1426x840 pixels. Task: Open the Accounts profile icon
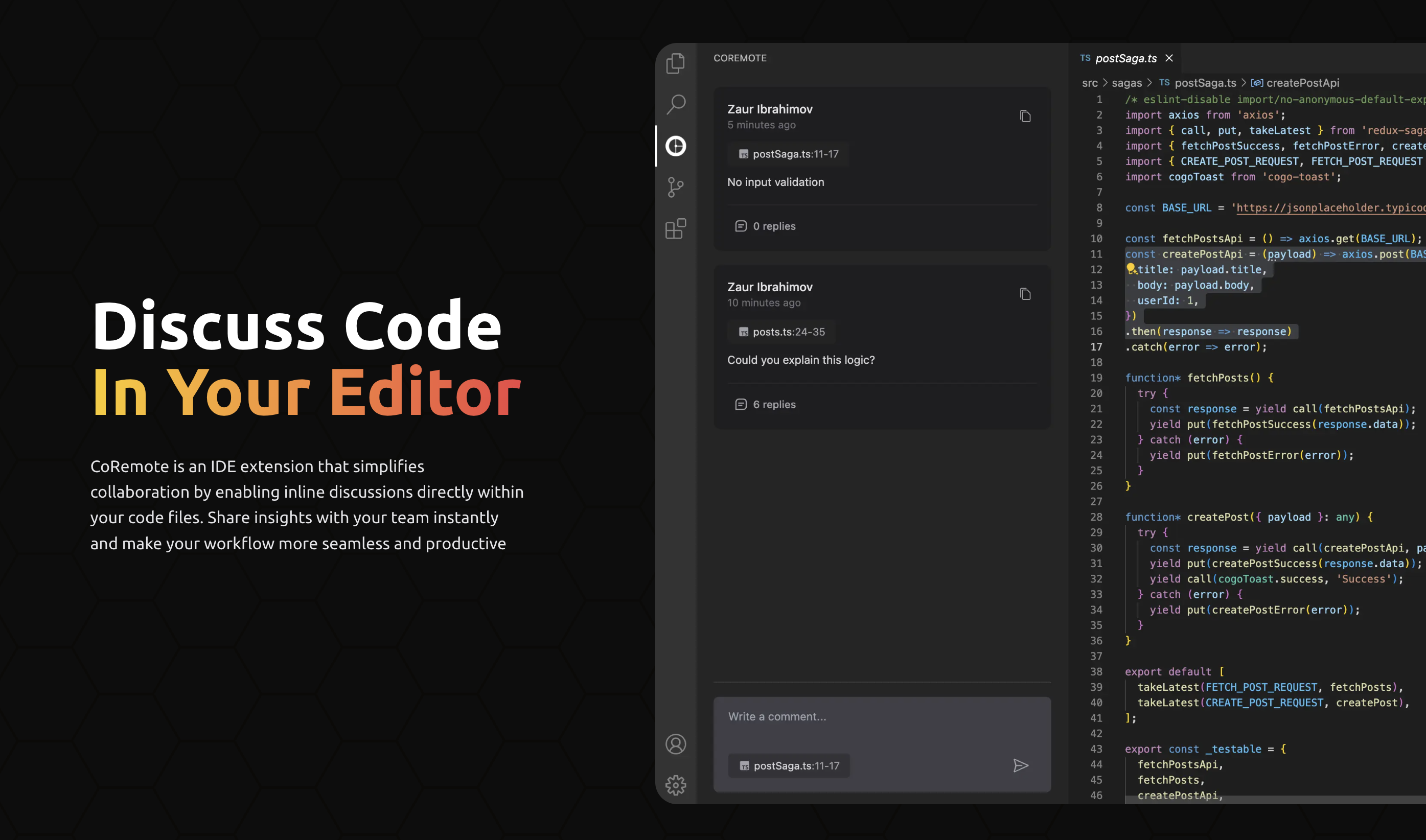pyautogui.click(x=675, y=744)
